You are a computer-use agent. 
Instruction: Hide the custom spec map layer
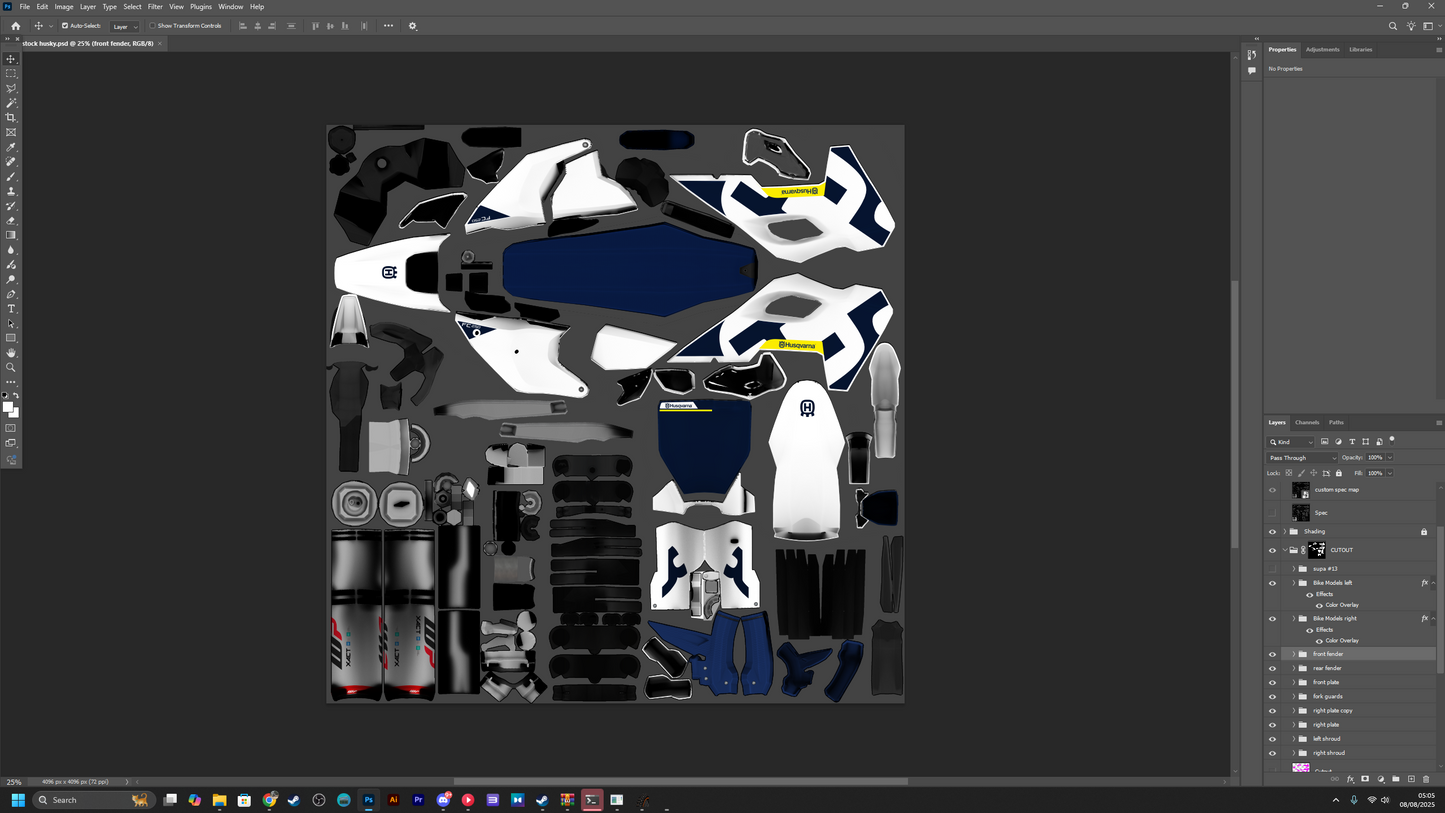(1272, 489)
